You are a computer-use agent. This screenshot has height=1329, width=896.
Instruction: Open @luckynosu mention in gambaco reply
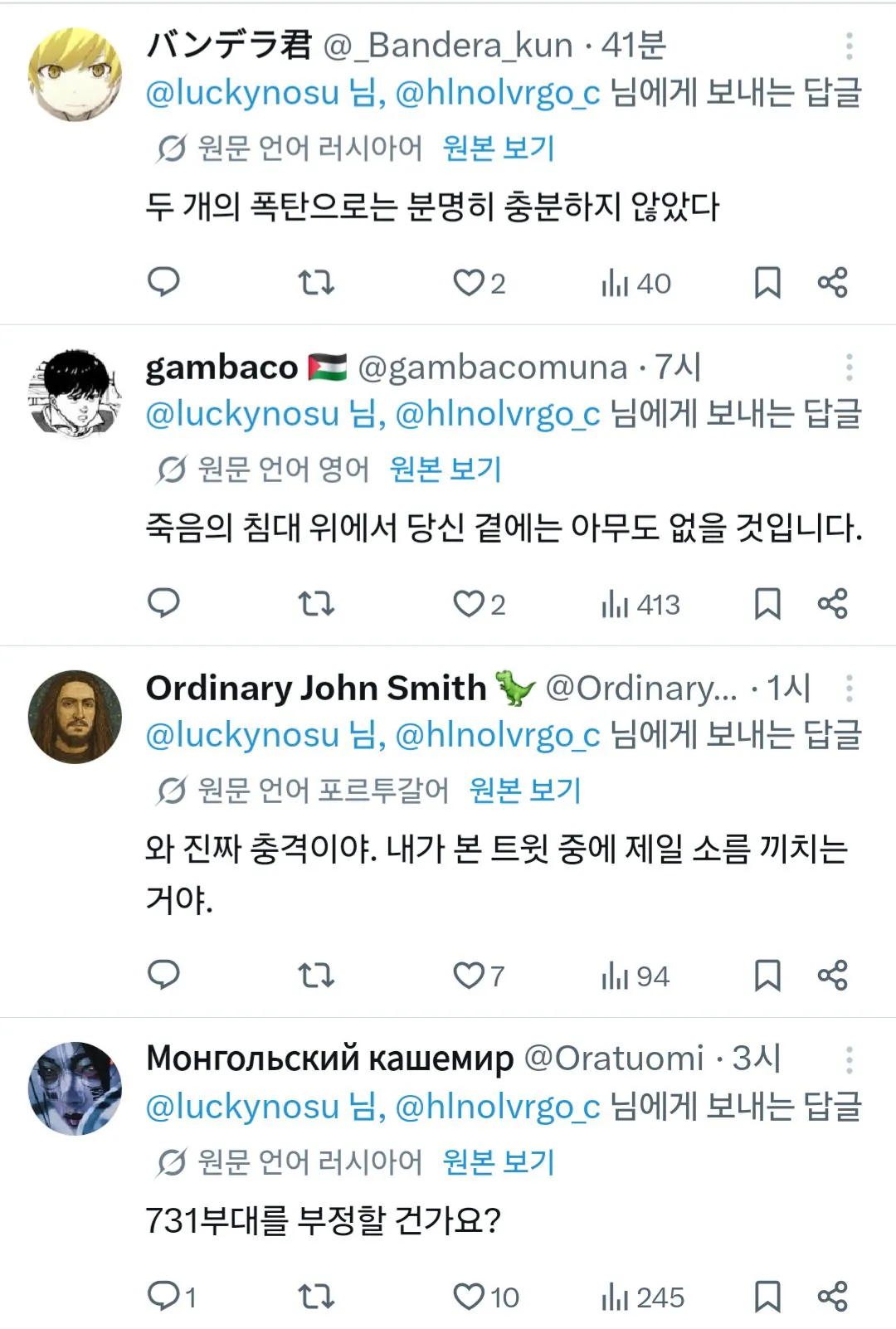(242, 414)
